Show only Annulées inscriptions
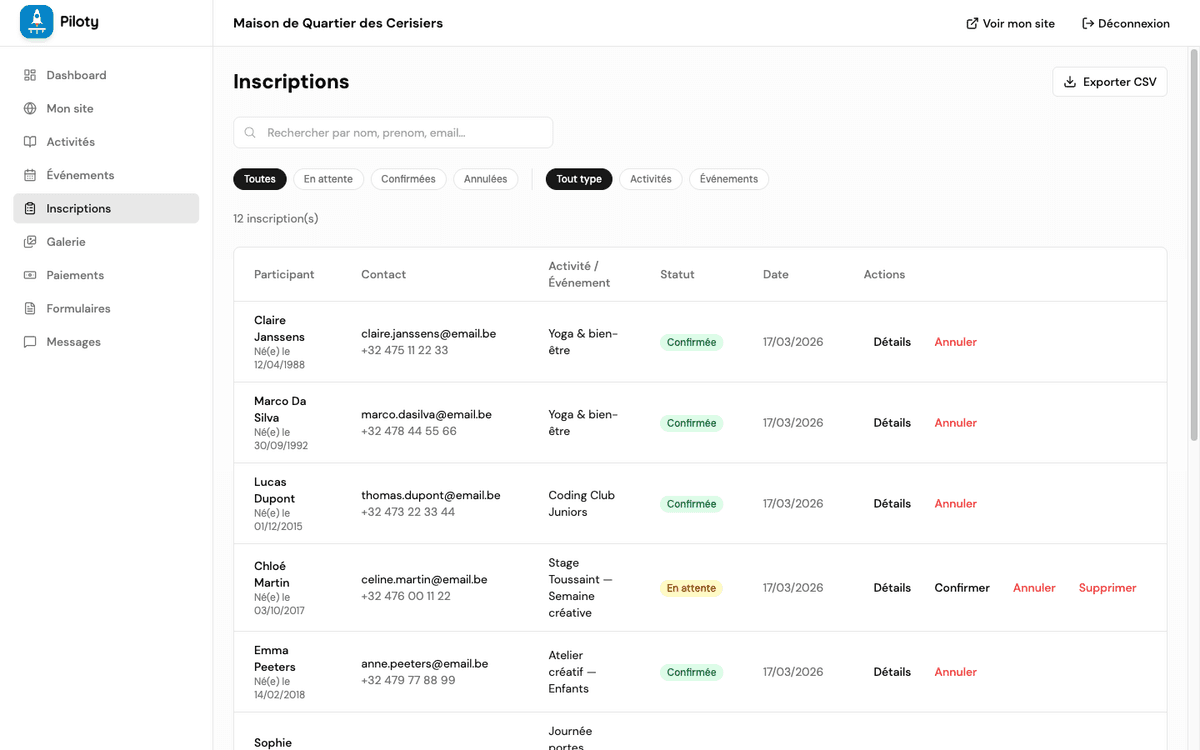The width and height of the screenshot is (1200, 750). pyautogui.click(x=485, y=179)
